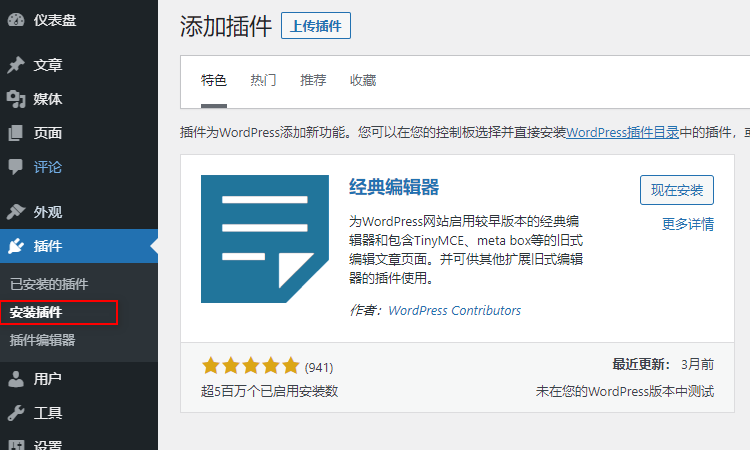750x450 pixels.
Task: Click the 仪表盘 dashboard gauge icon
Action: [x=16, y=20]
